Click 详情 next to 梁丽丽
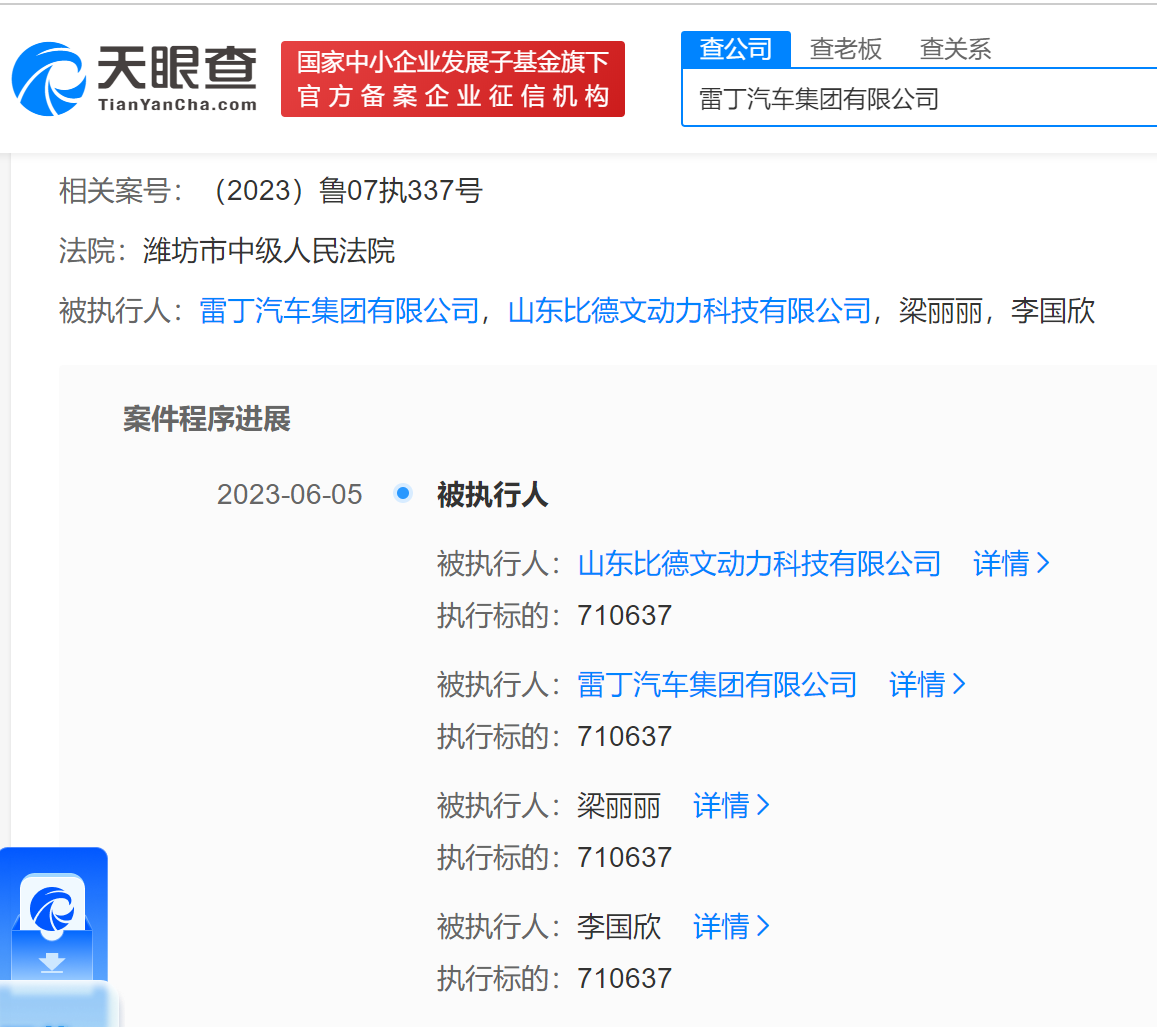 (x=722, y=805)
